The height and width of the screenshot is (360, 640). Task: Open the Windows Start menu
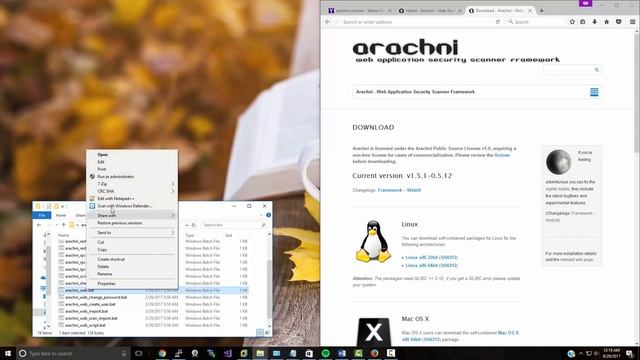click(x=8, y=353)
